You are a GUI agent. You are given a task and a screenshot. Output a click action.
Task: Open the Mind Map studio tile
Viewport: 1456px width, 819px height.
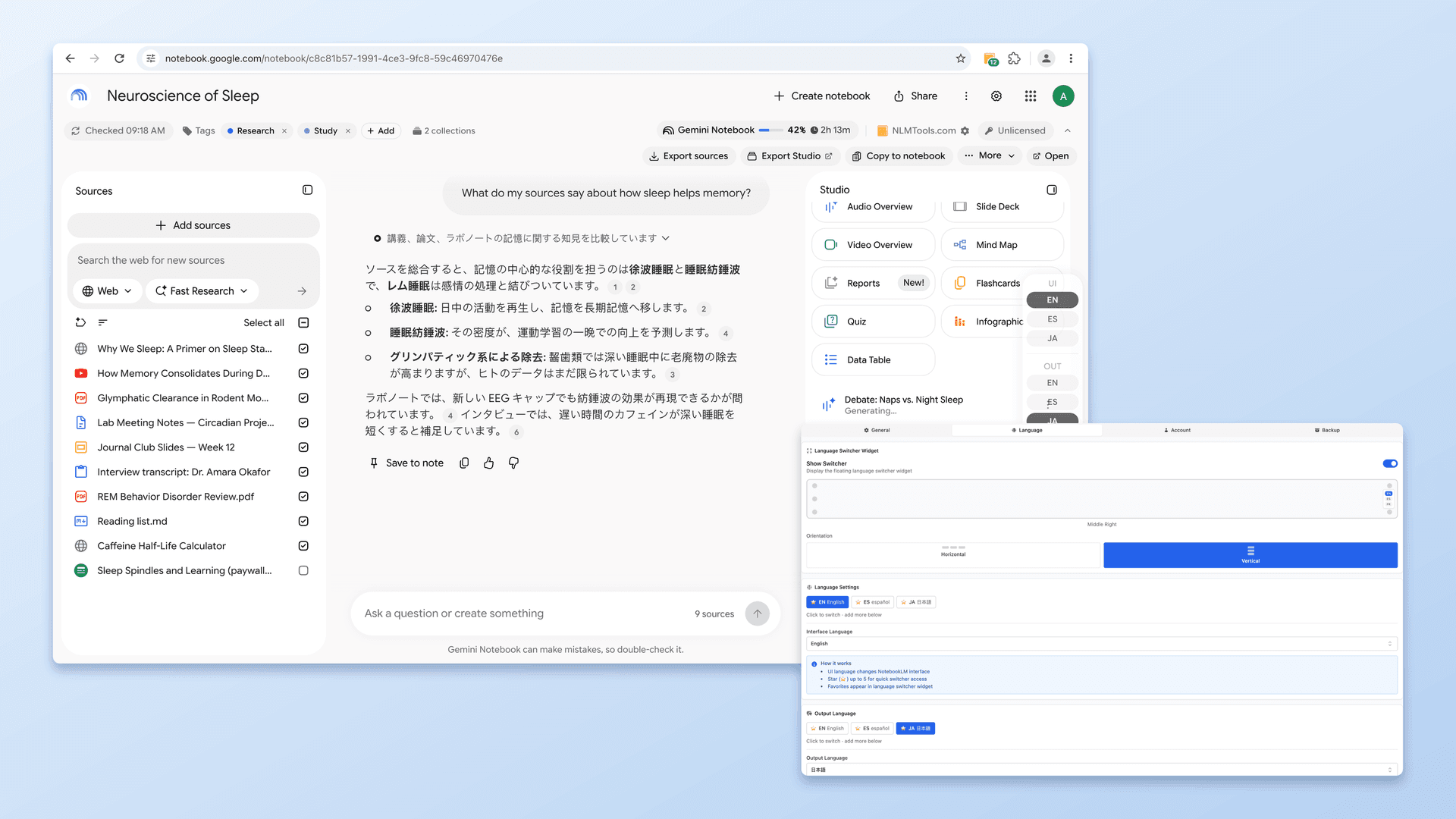click(1002, 245)
